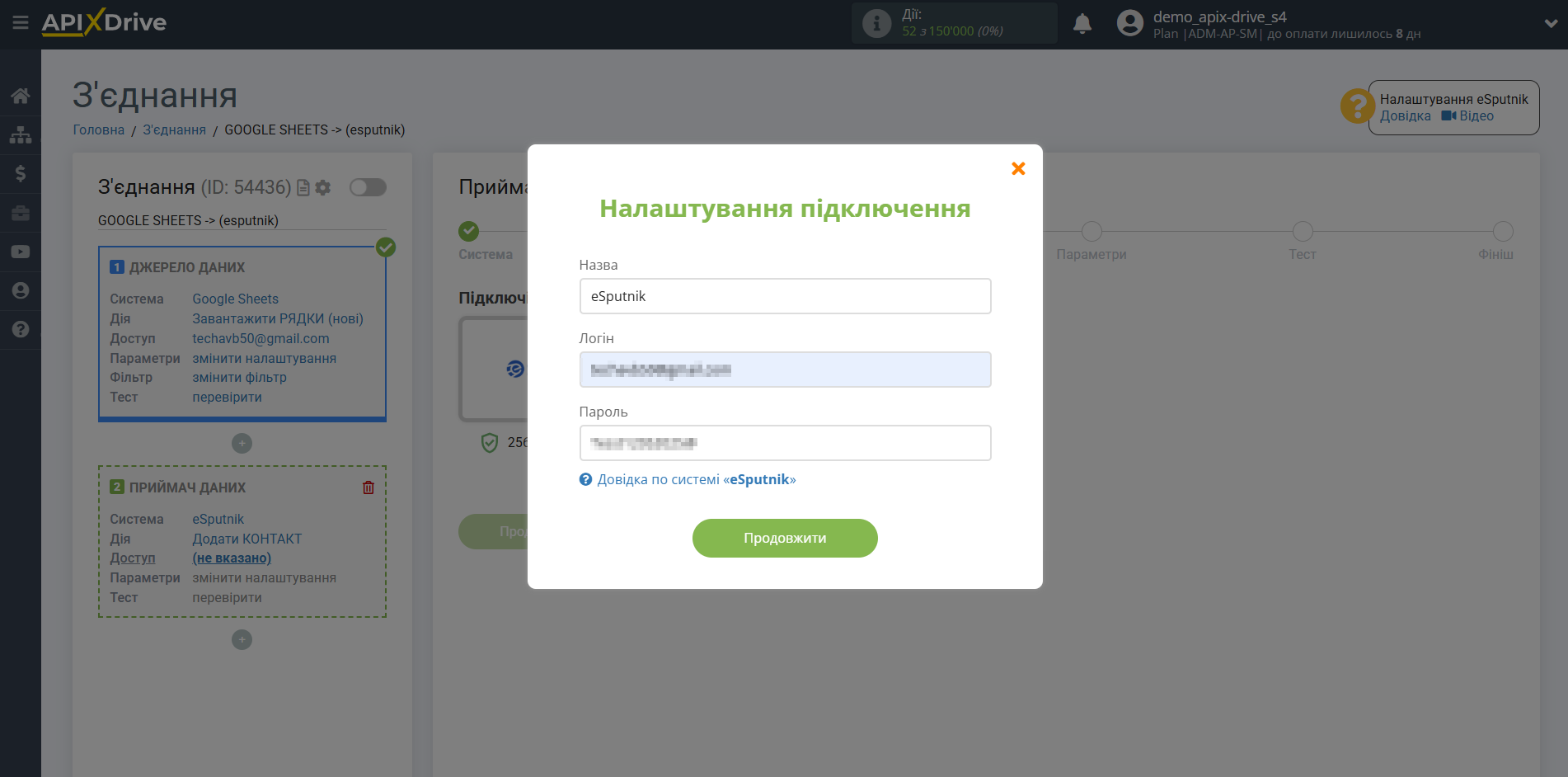Go to the З'єднання breadcrumb
Viewport: 1568px width, 777px height.
point(174,129)
